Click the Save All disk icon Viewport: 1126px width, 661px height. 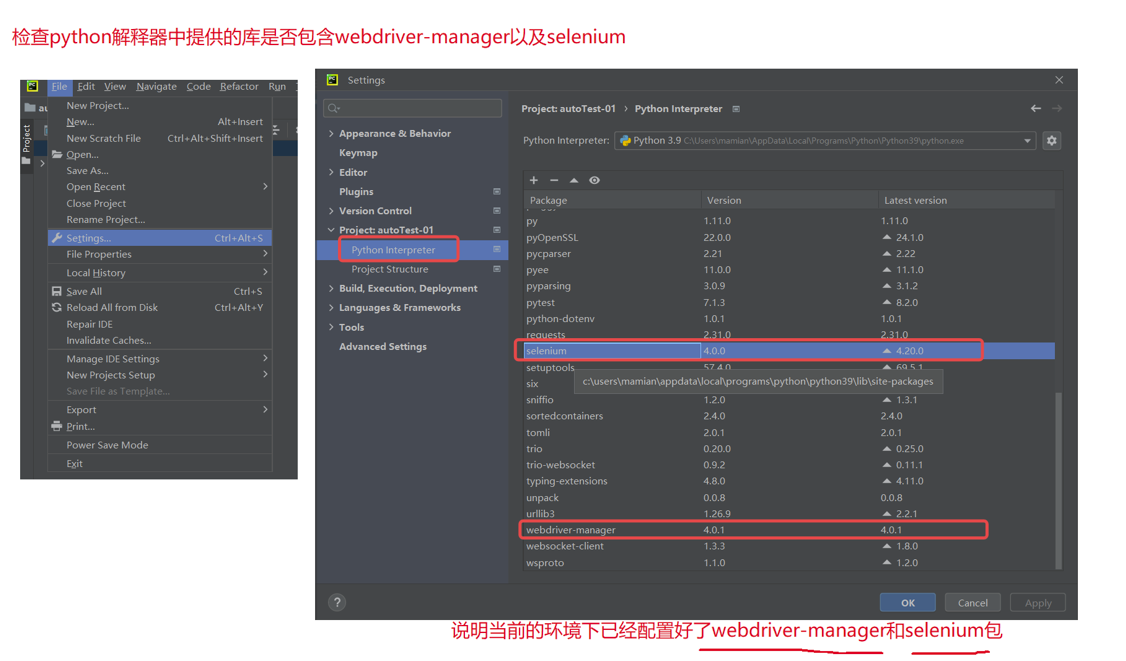click(x=57, y=291)
